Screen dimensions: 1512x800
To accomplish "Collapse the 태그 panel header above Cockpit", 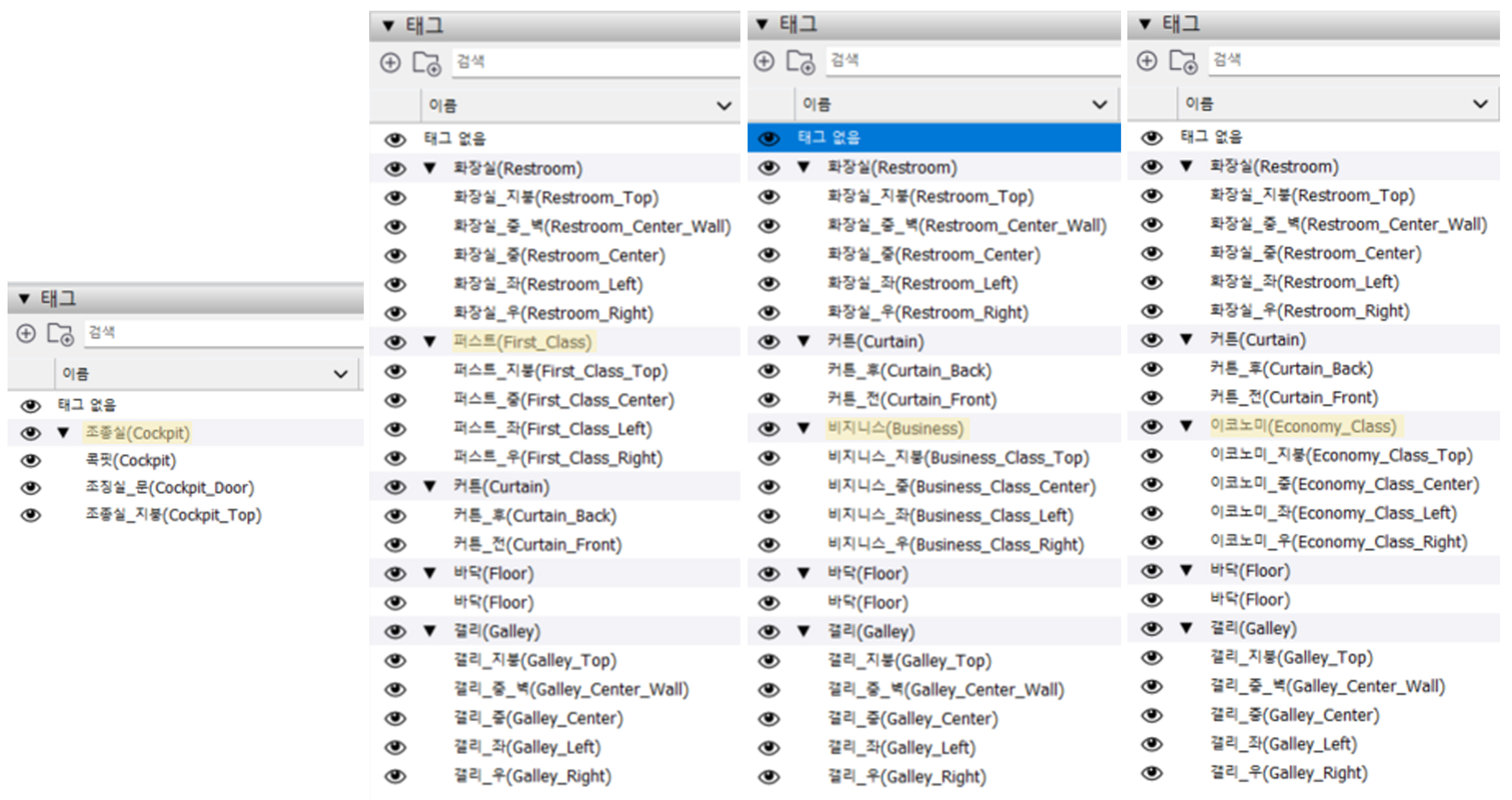I will [x=24, y=299].
